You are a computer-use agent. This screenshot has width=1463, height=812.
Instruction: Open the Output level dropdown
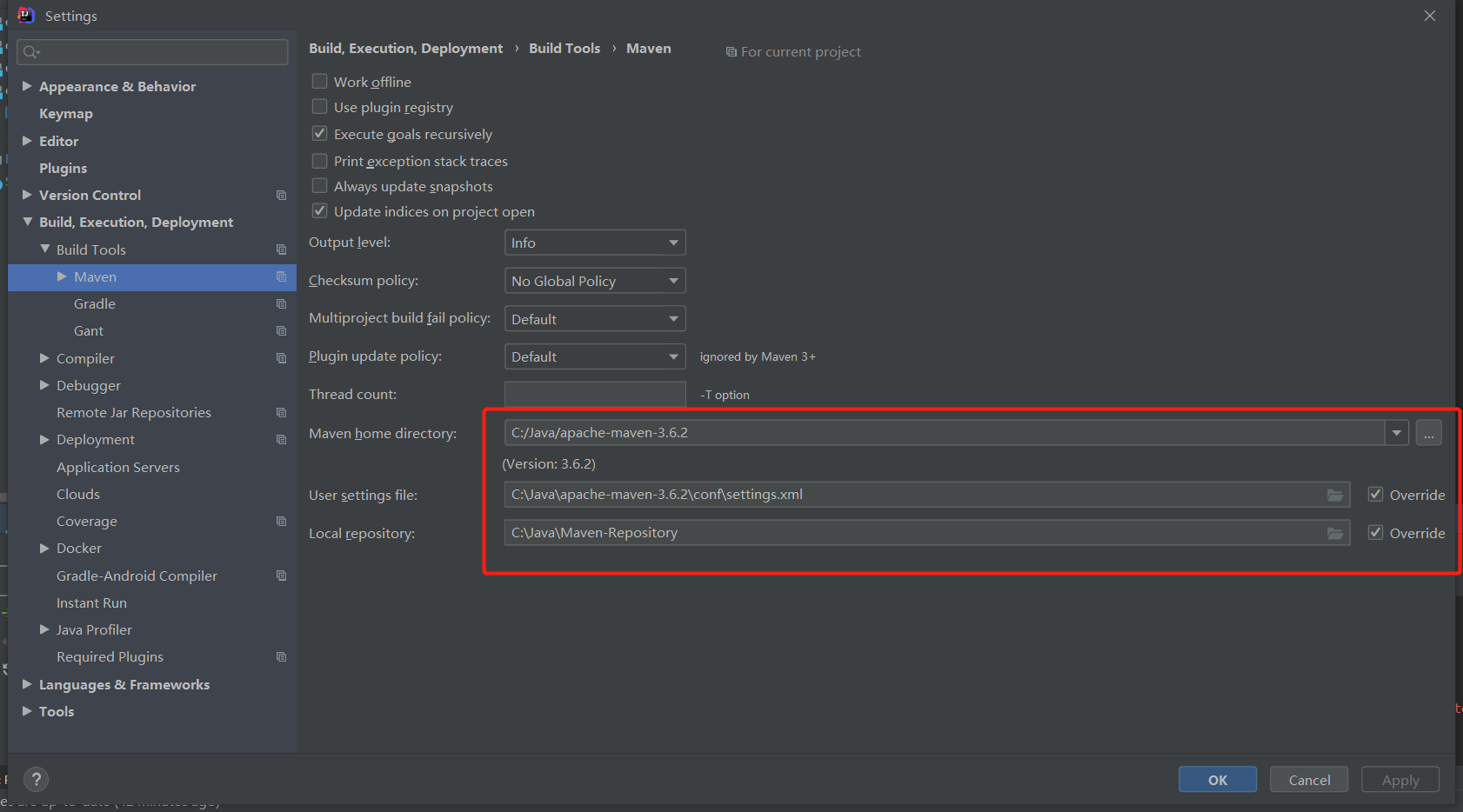(x=595, y=243)
